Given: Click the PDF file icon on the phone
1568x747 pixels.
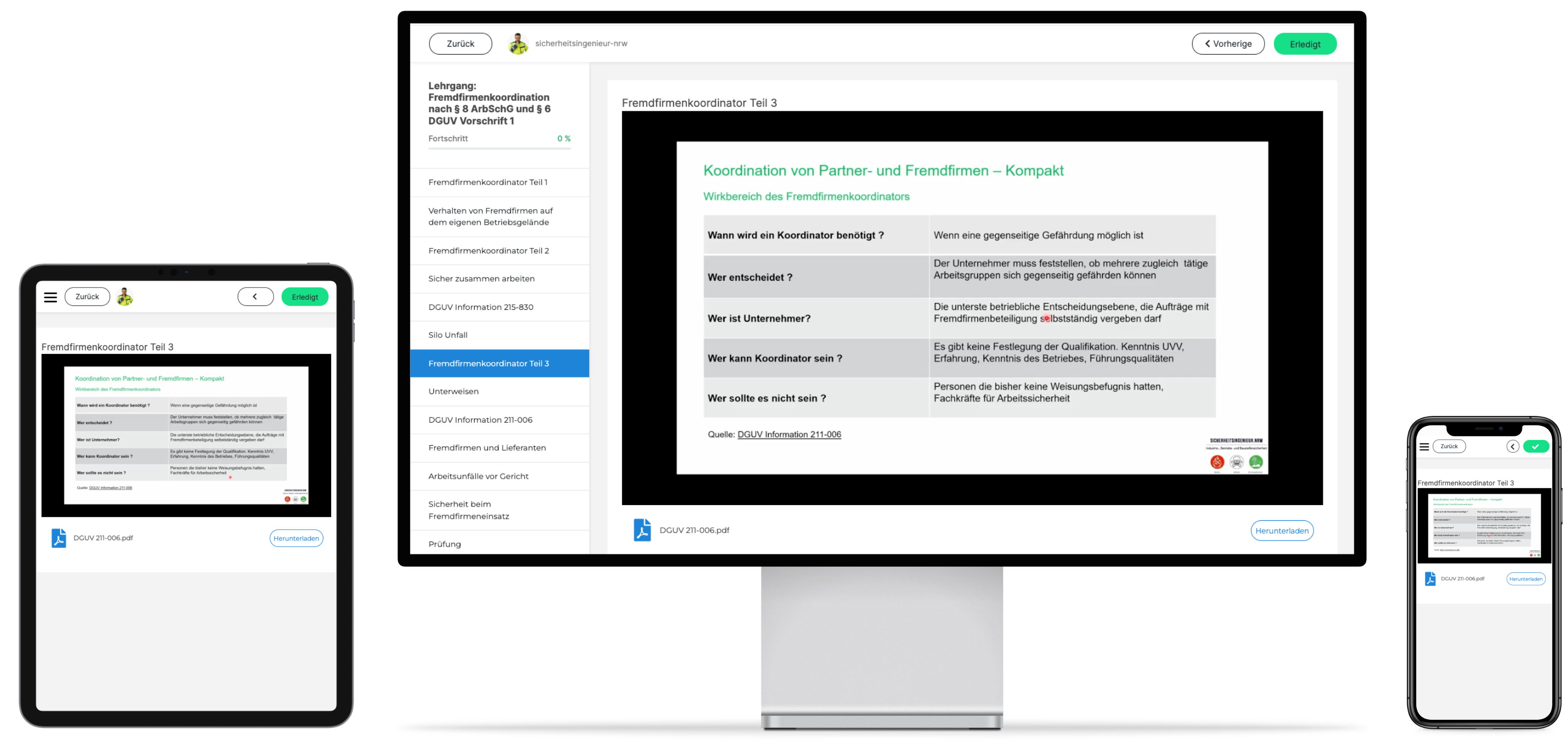Looking at the screenshot, I should coord(1430,579).
